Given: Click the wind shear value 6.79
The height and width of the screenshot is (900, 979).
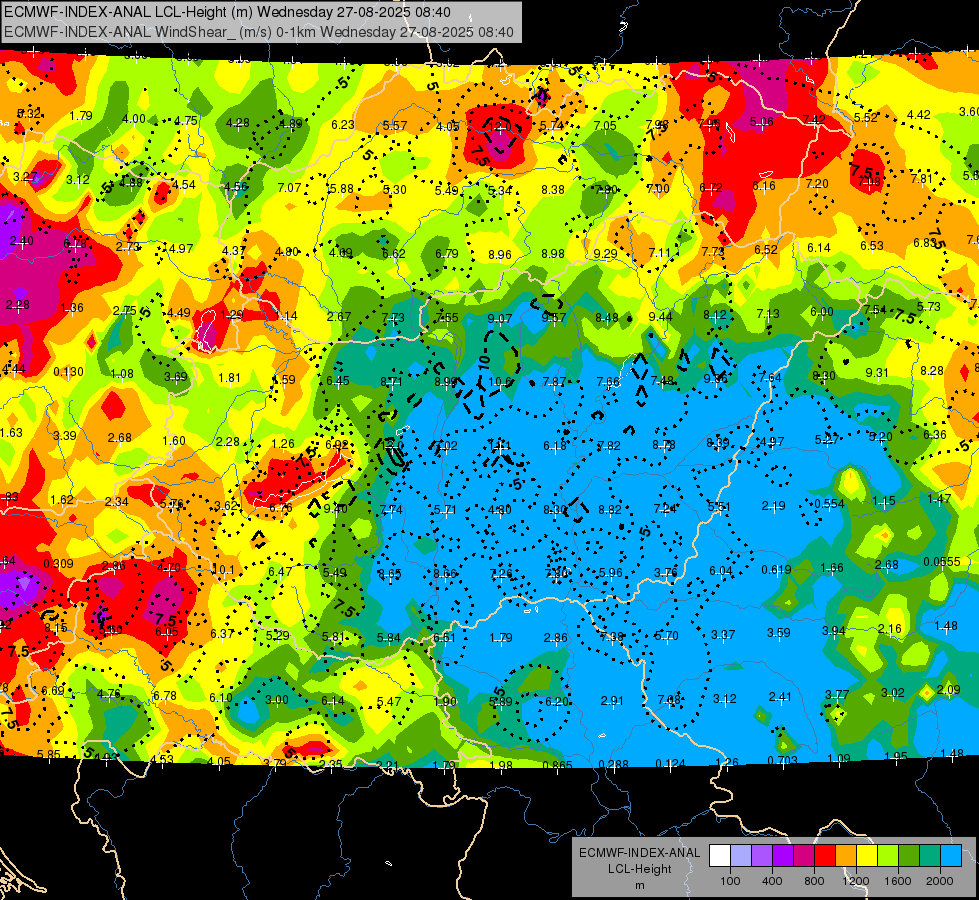Looking at the screenshot, I should [x=447, y=254].
